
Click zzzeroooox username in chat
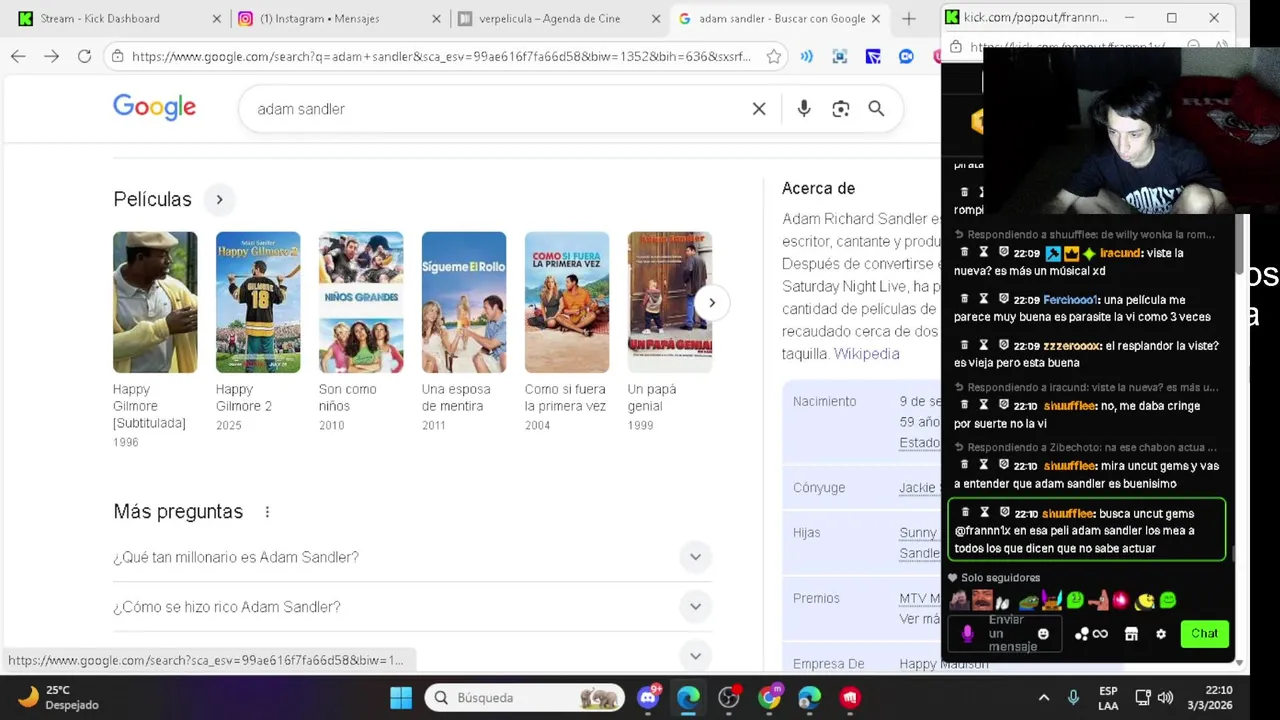pos(1072,345)
